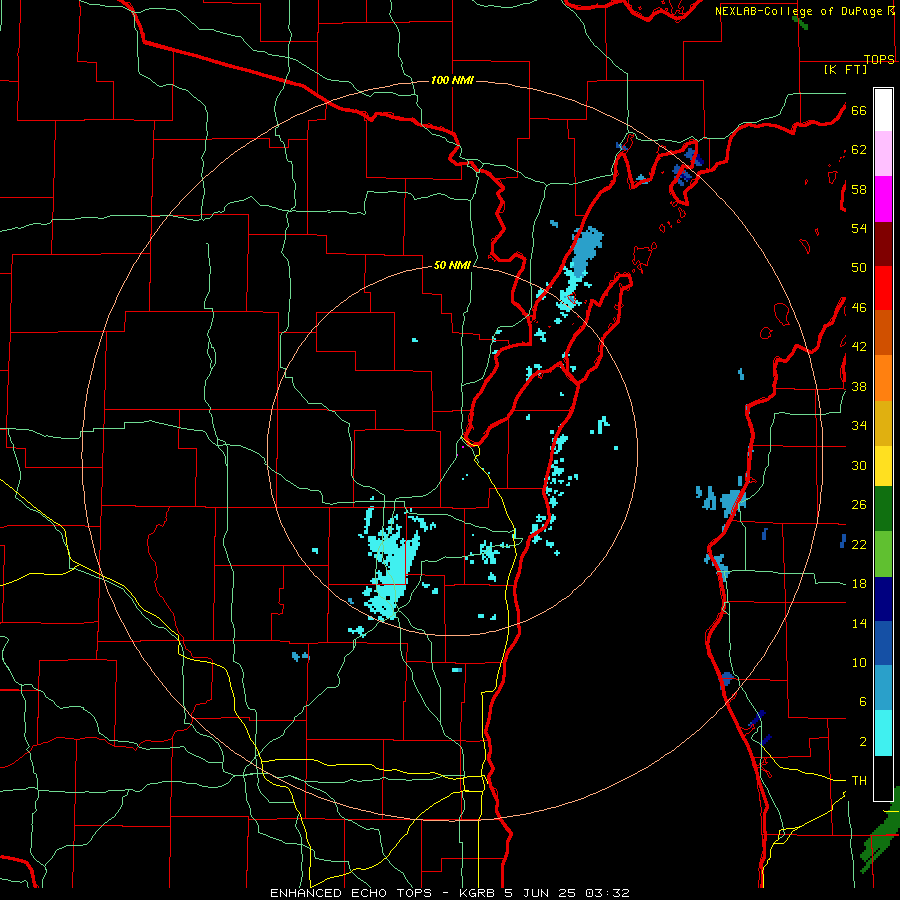The image size is (900, 900).
Task: Click the light pink legend color block
Action: (883, 153)
